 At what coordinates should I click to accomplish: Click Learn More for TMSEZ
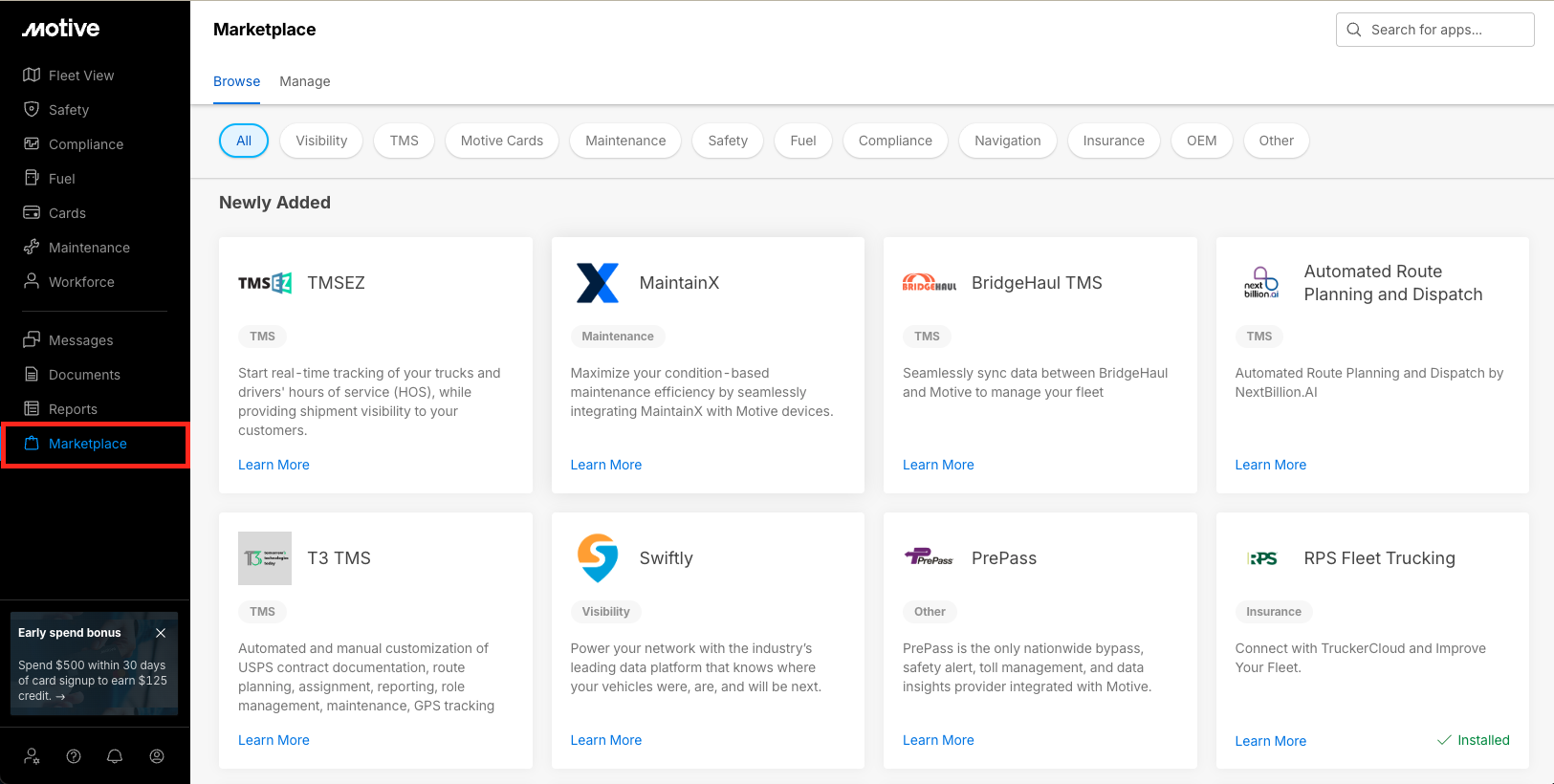pyautogui.click(x=274, y=465)
